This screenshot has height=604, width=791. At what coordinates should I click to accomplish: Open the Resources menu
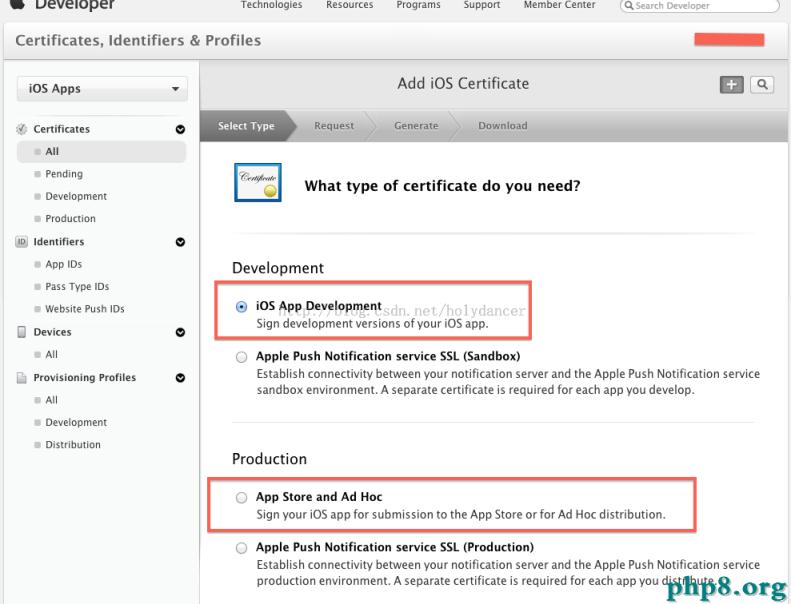click(350, 5)
